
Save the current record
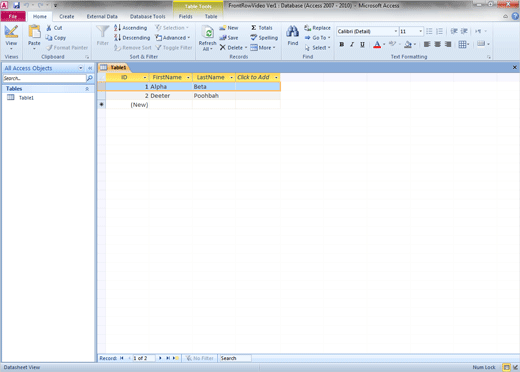point(229,38)
